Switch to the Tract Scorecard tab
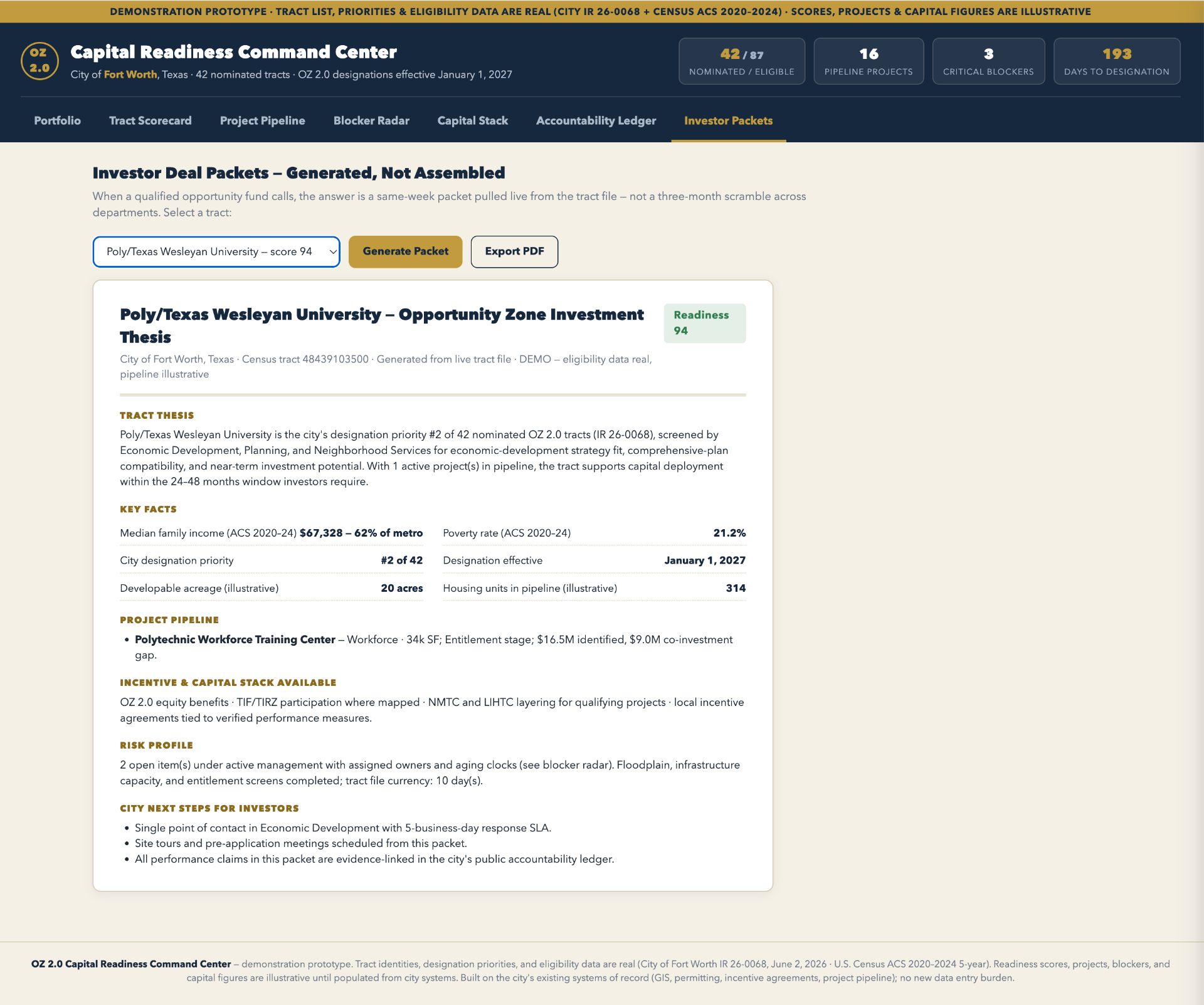1204x1005 pixels. point(150,120)
